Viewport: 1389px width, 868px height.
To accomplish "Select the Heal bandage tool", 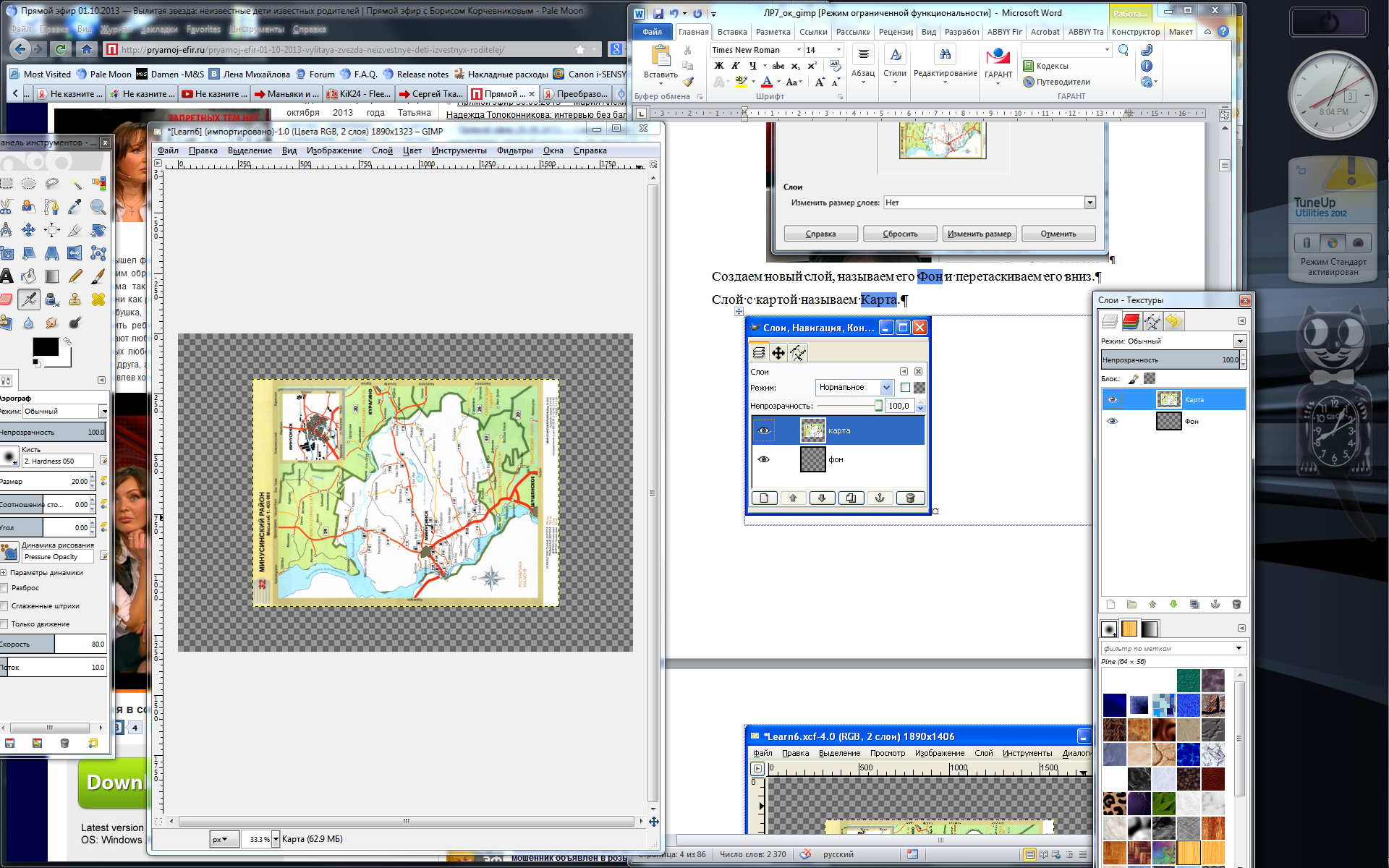I will [98, 299].
